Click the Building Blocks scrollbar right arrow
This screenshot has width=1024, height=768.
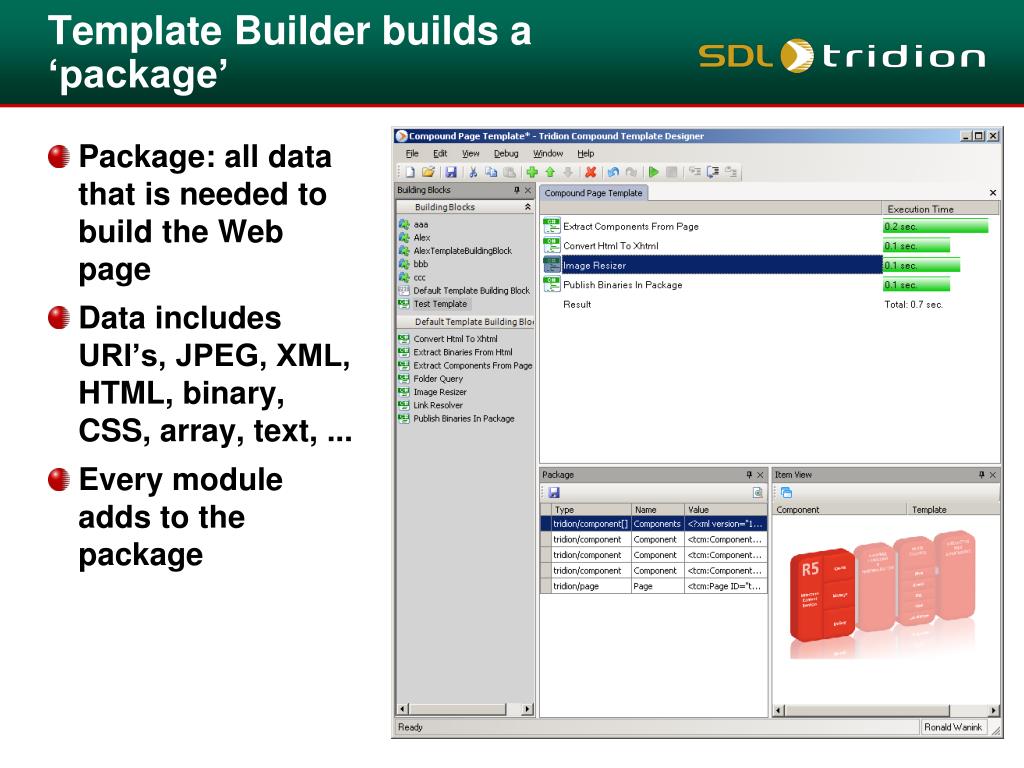pyautogui.click(x=528, y=709)
